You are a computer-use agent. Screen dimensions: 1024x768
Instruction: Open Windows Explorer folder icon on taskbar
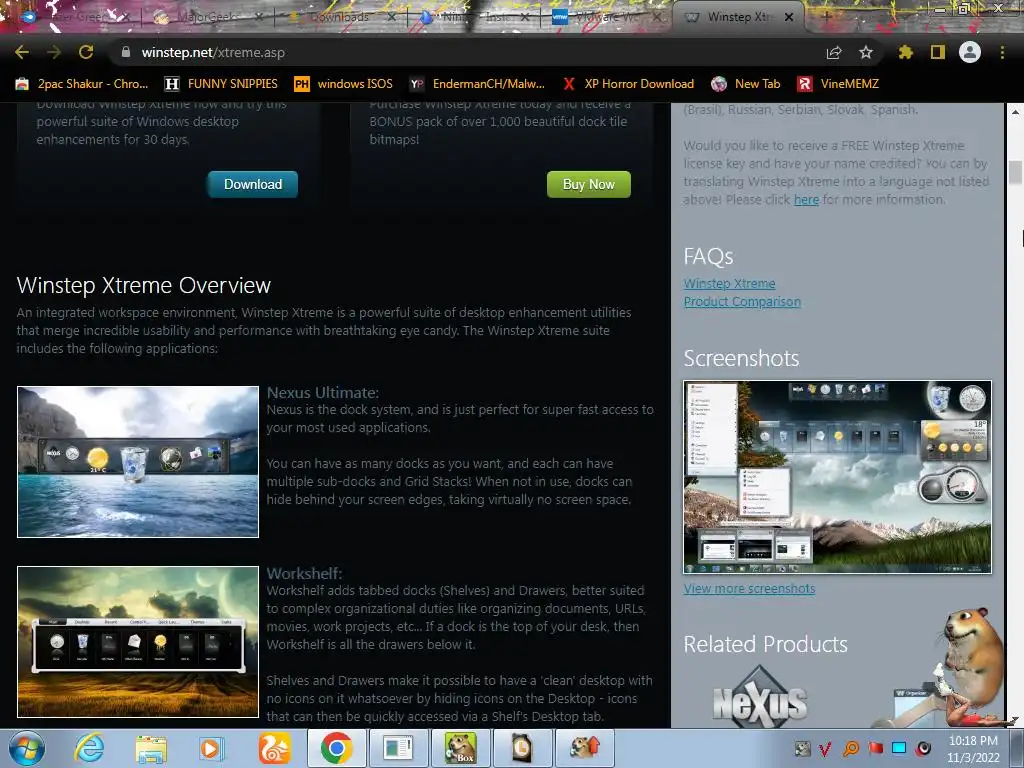(151, 748)
